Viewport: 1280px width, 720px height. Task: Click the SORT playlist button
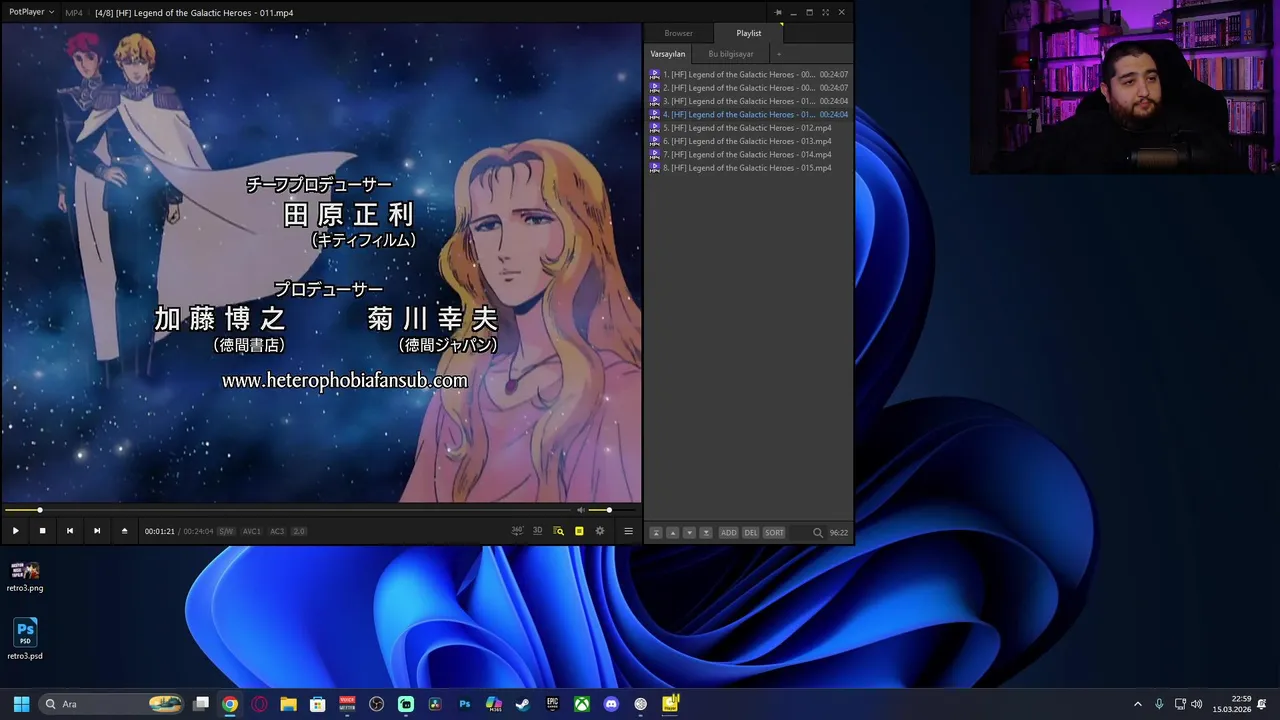(x=774, y=533)
